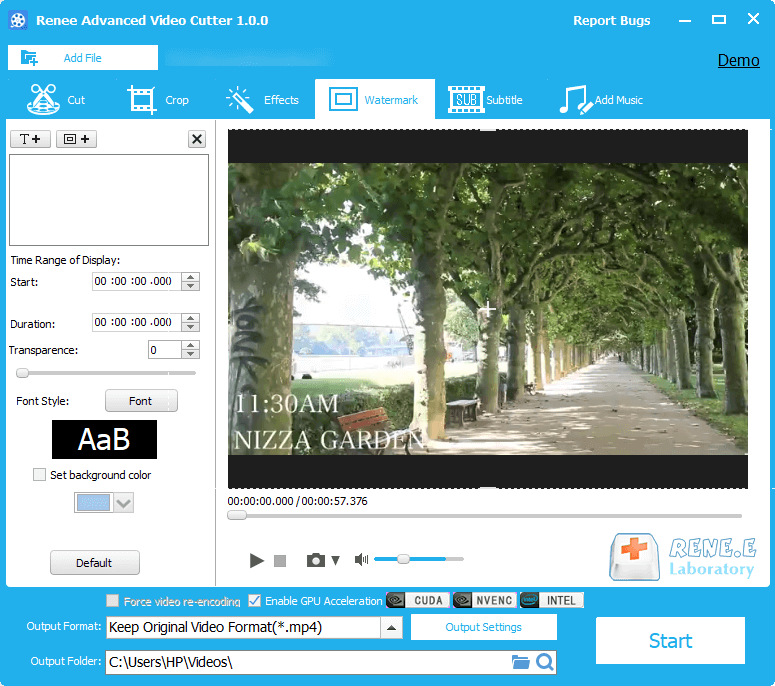Expand the background color dropdown arrow
Viewport: 775px width, 686px height.
(x=124, y=503)
